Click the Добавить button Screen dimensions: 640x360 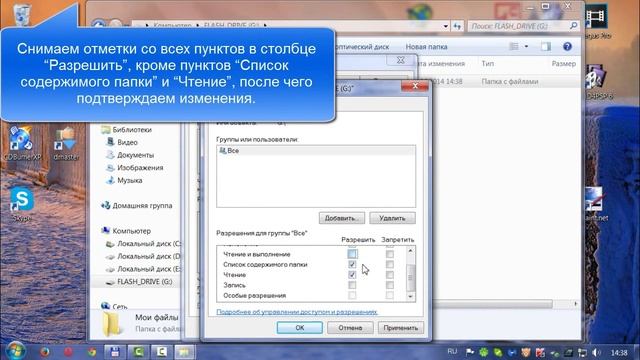click(x=342, y=218)
